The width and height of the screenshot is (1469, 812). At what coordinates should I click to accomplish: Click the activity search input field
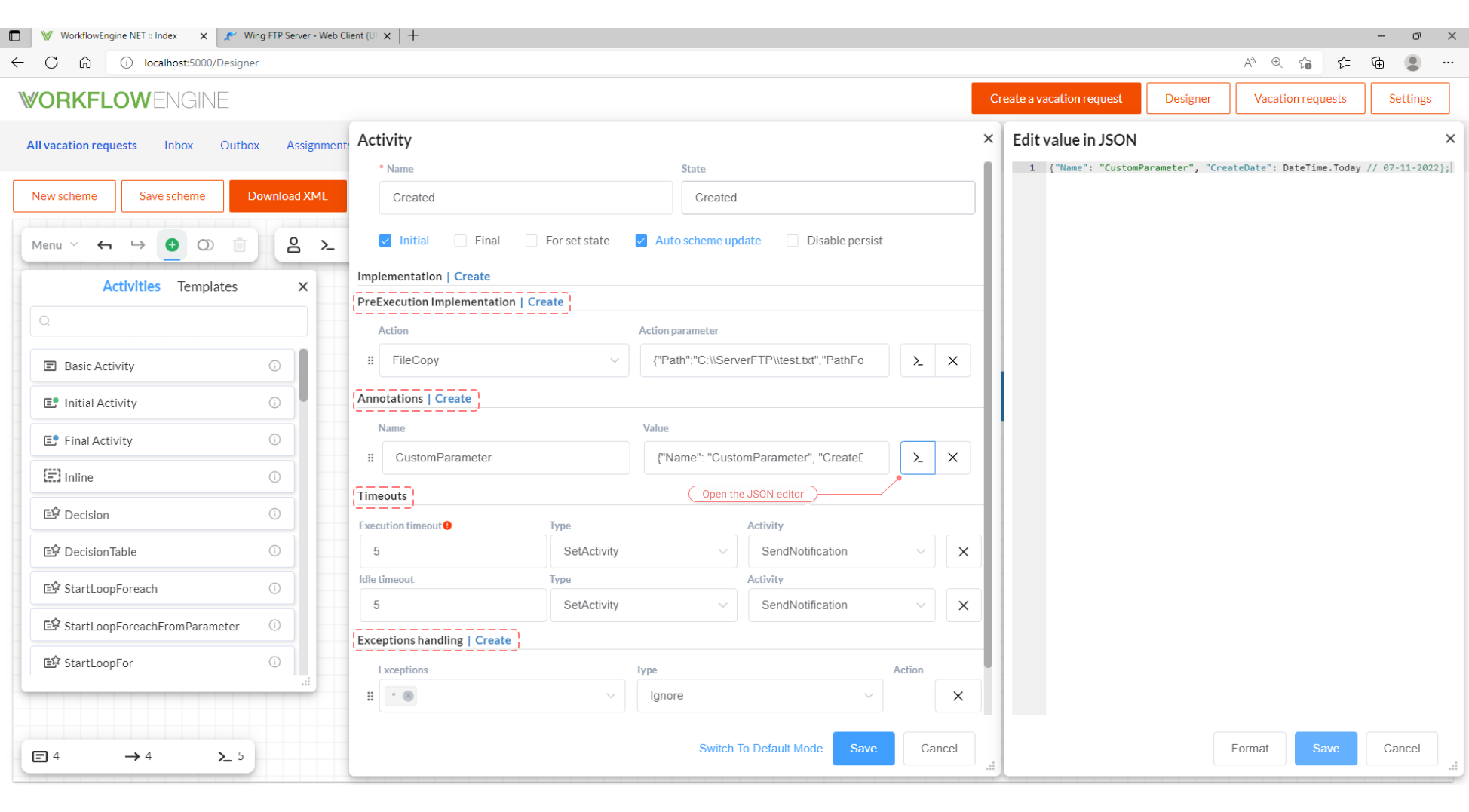click(169, 321)
